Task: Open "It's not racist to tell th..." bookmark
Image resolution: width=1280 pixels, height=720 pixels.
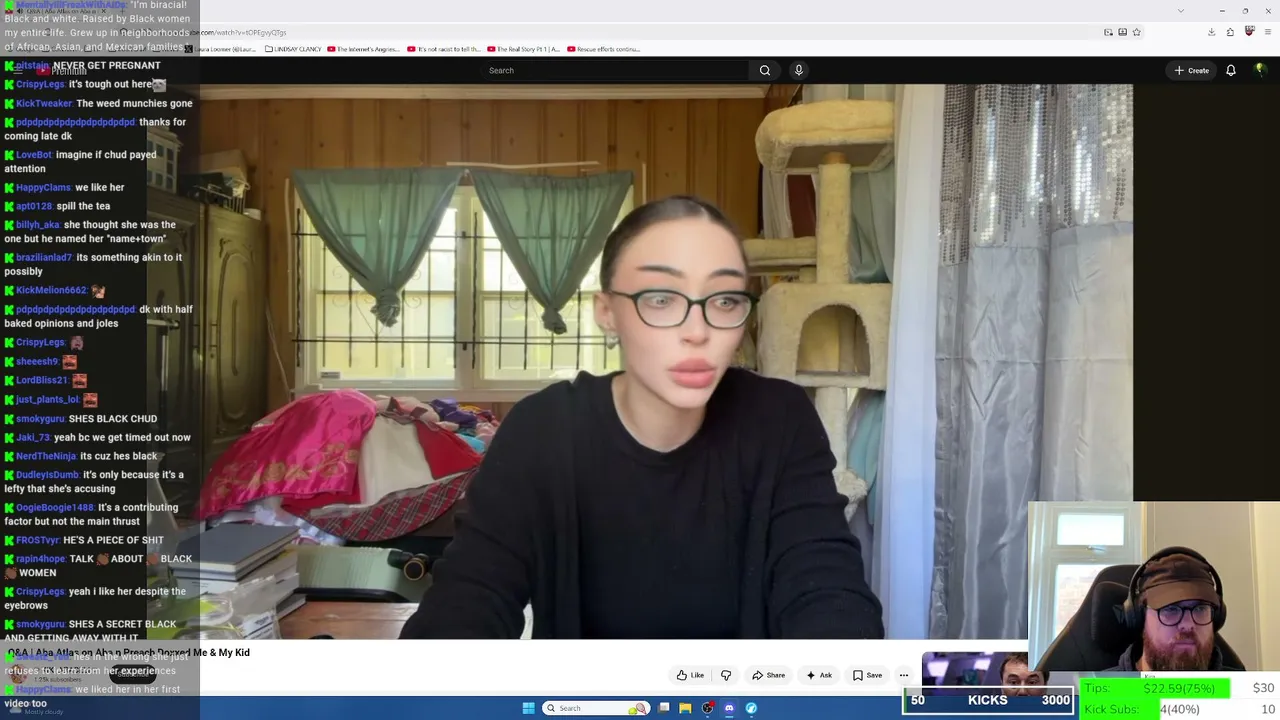Action: [444, 49]
